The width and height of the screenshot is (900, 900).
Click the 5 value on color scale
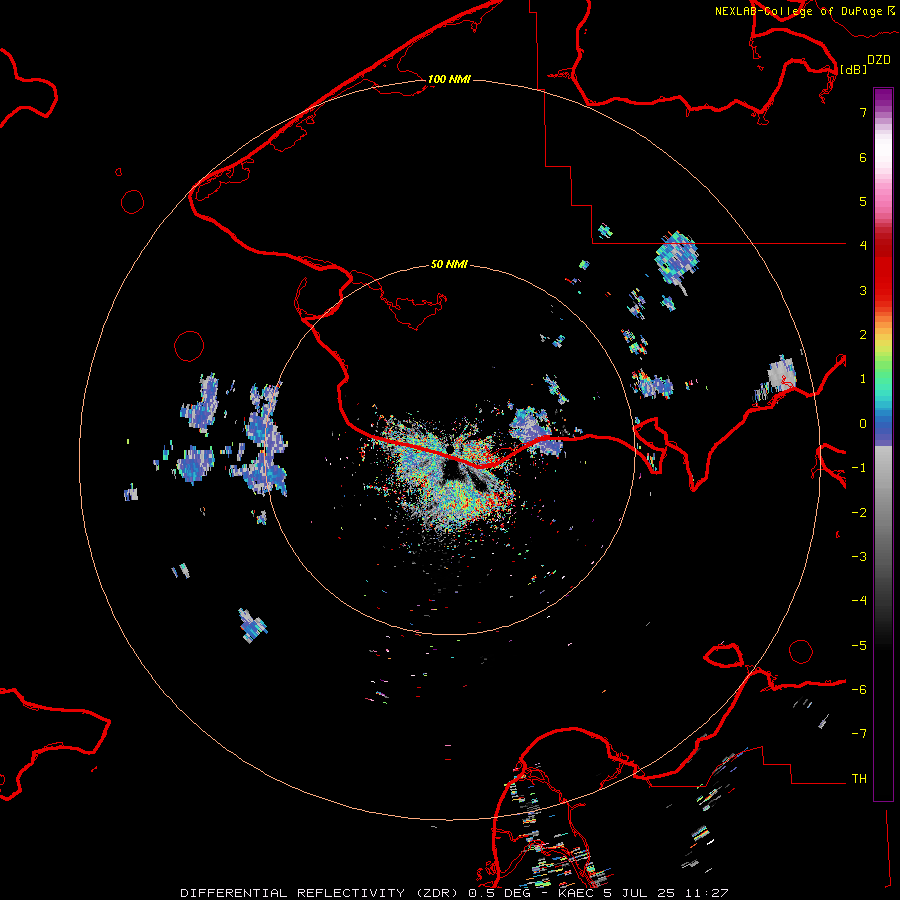[863, 201]
